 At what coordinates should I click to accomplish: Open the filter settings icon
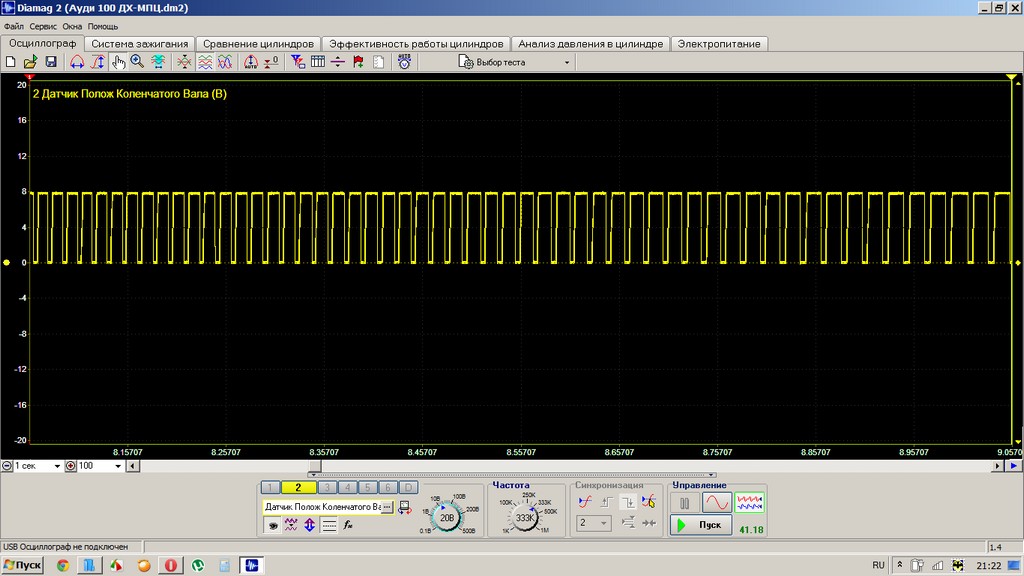298,62
